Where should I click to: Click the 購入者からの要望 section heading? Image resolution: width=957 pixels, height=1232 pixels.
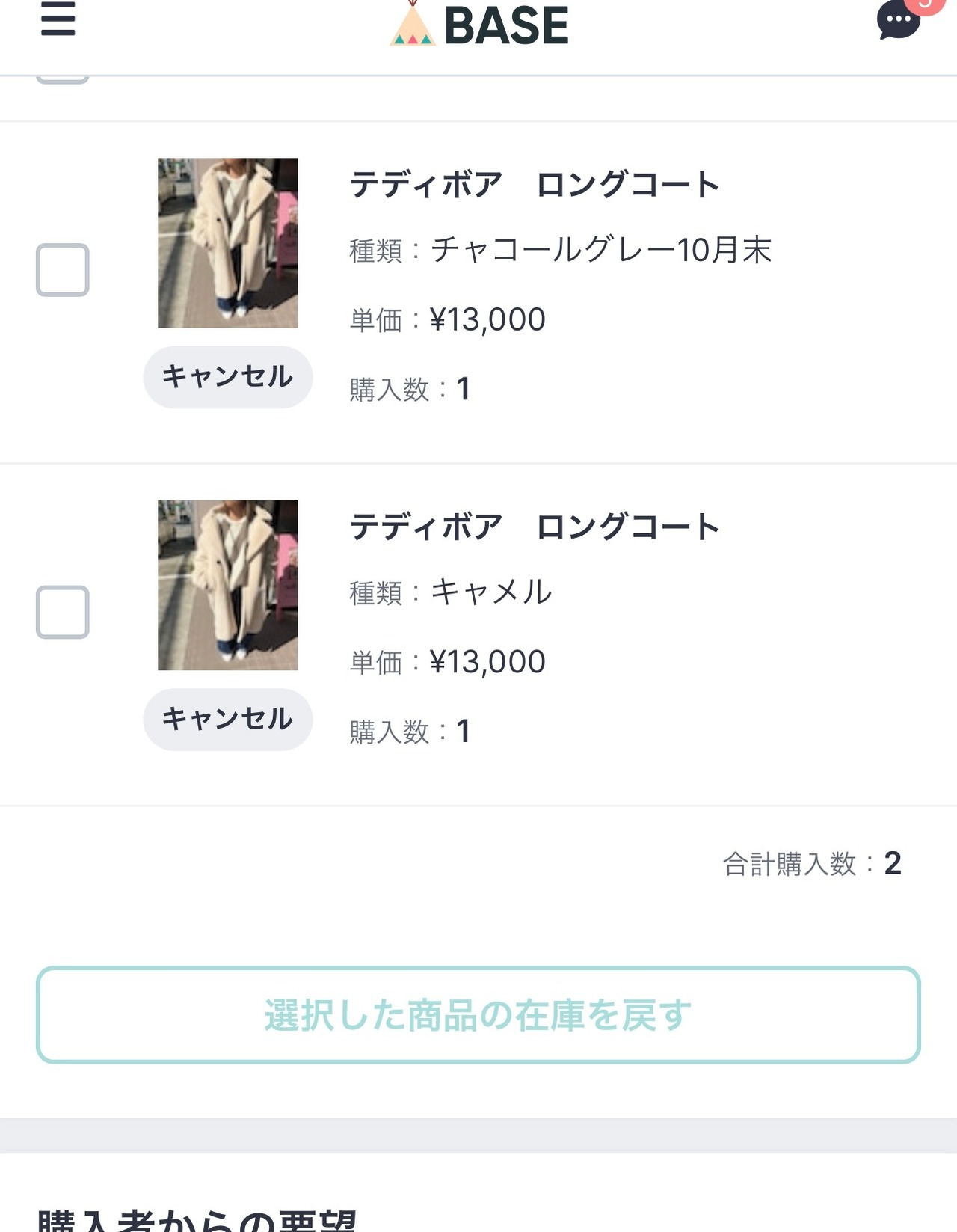coord(197,1221)
